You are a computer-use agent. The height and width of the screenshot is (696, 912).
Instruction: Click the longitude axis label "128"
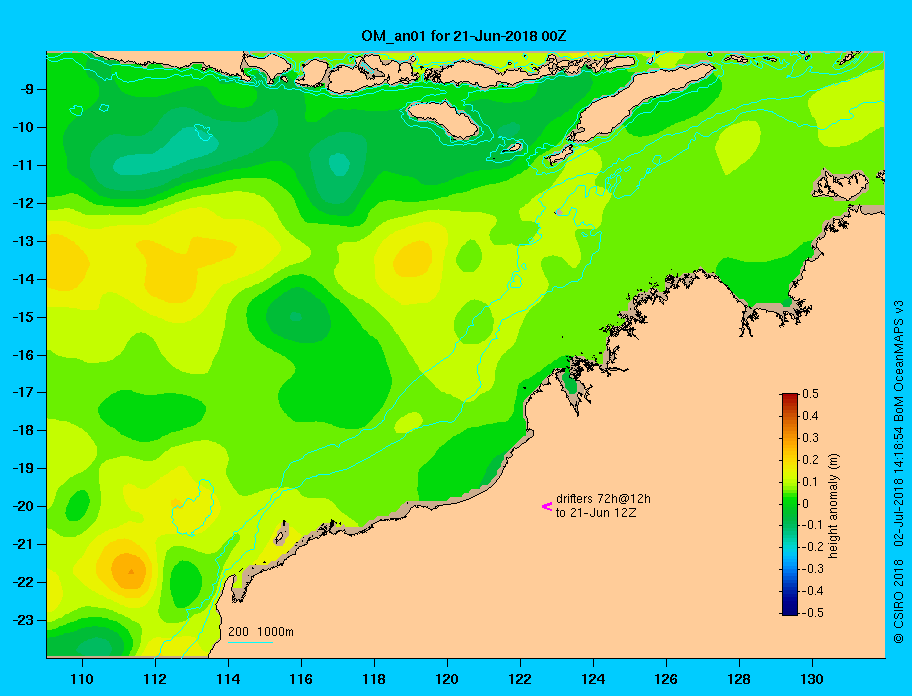coord(739,679)
